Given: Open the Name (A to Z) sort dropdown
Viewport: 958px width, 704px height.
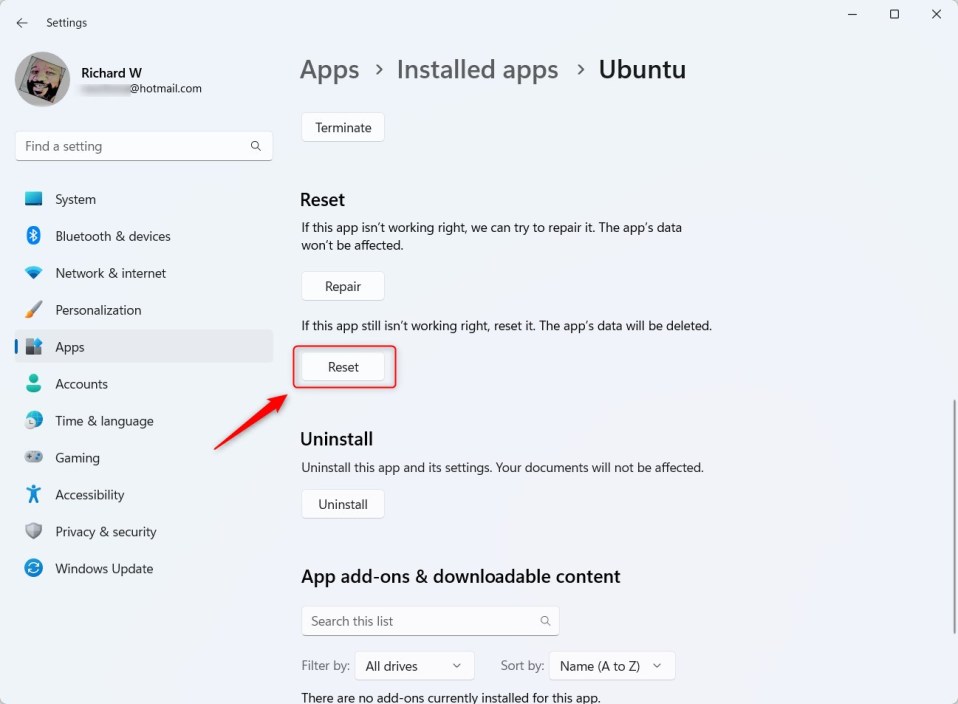Looking at the screenshot, I should (x=611, y=665).
